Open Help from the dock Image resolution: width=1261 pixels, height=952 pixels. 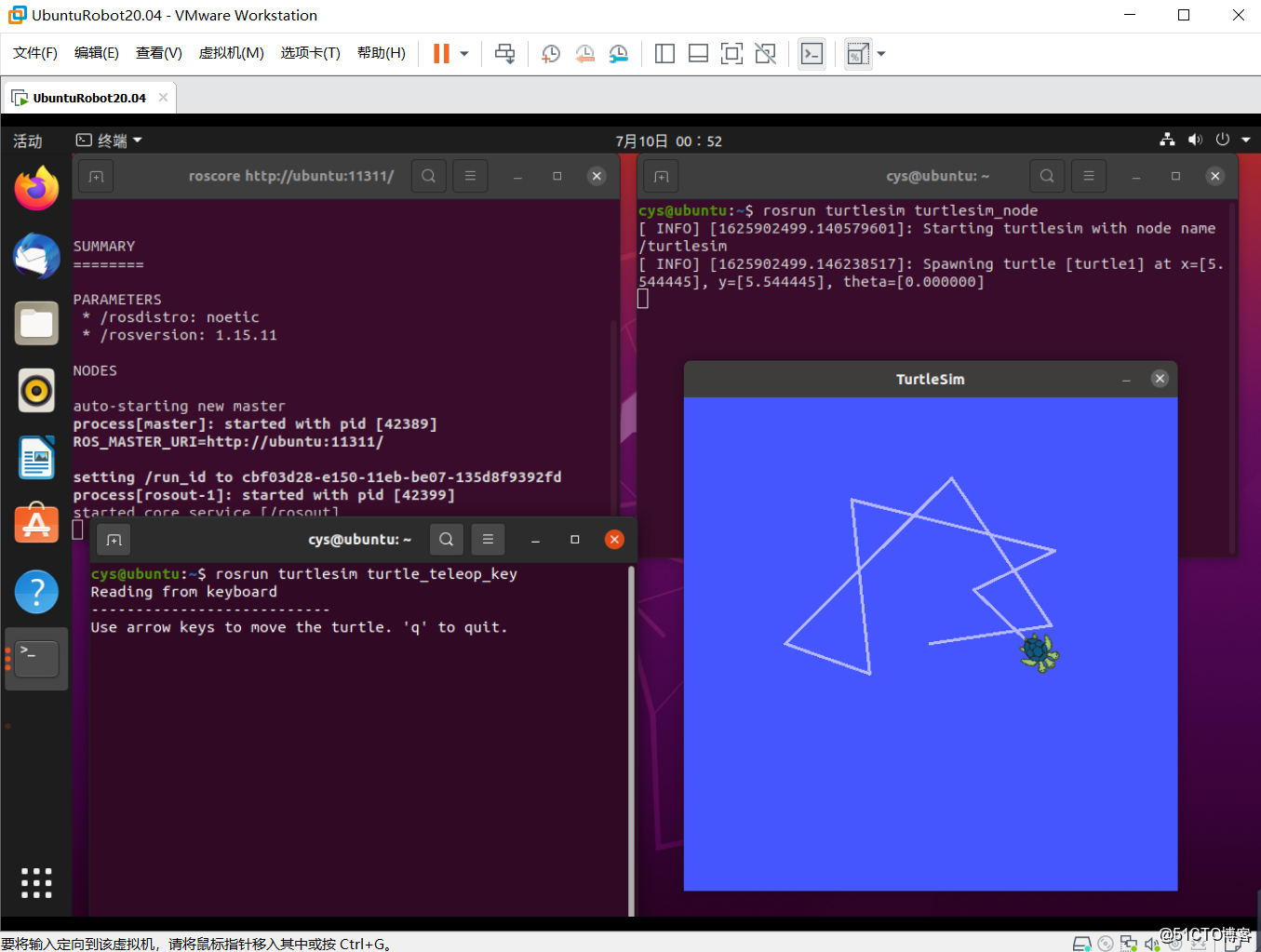click(x=36, y=592)
